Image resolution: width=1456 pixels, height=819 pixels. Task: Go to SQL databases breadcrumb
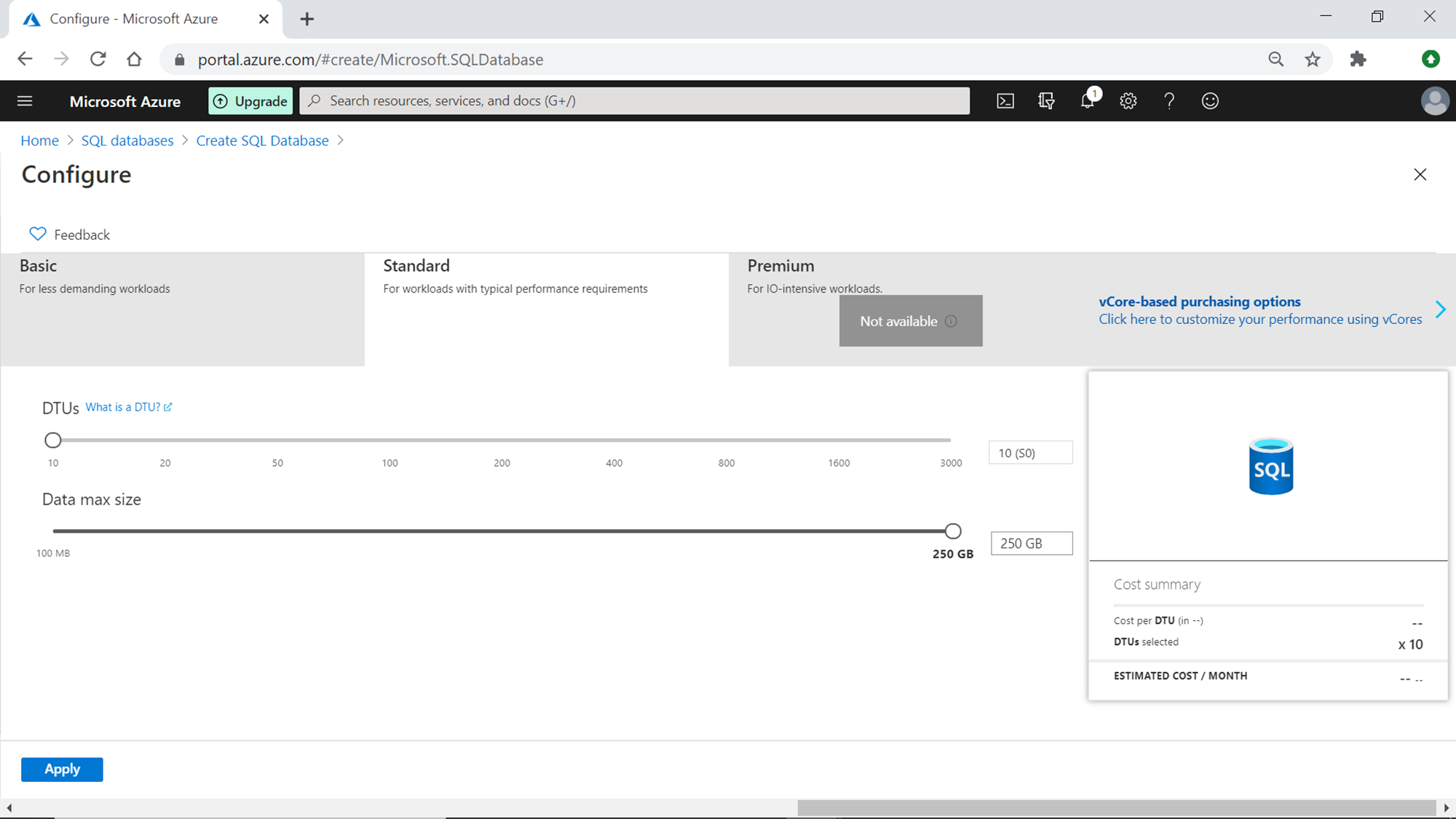pos(127,141)
